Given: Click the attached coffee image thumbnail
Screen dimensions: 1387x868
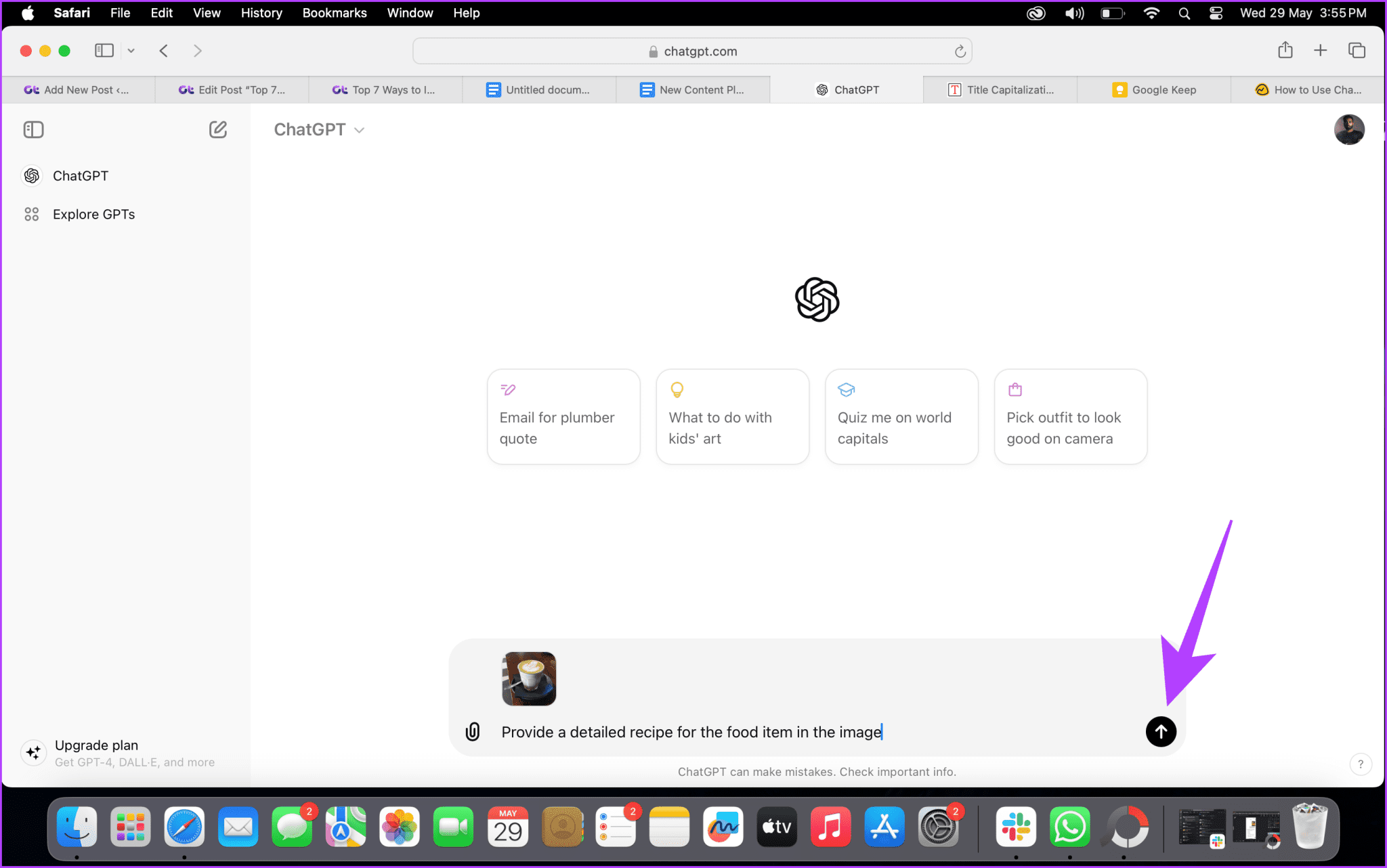Looking at the screenshot, I should click(528, 678).
